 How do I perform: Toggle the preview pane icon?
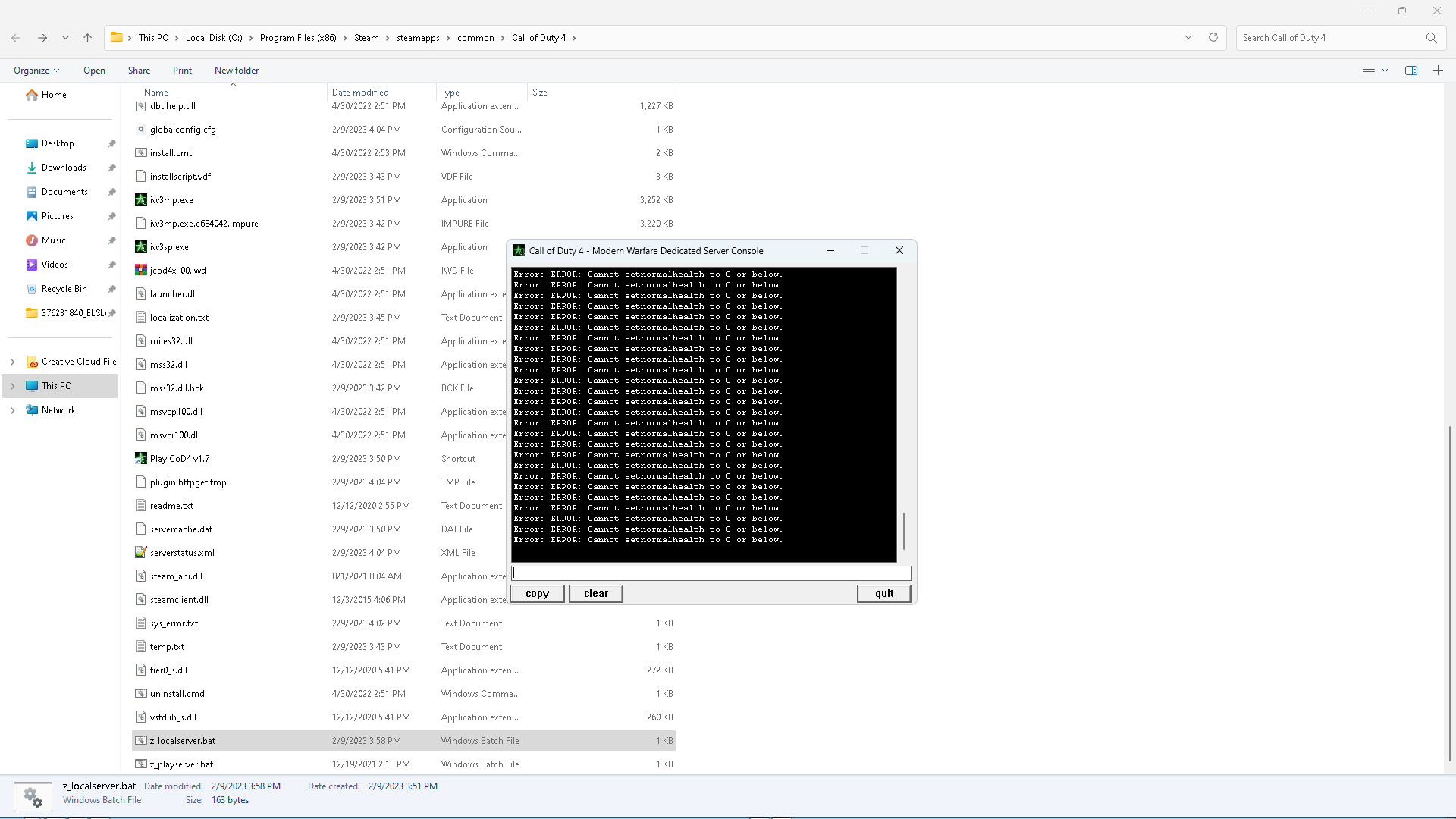tap(1411, 71)
